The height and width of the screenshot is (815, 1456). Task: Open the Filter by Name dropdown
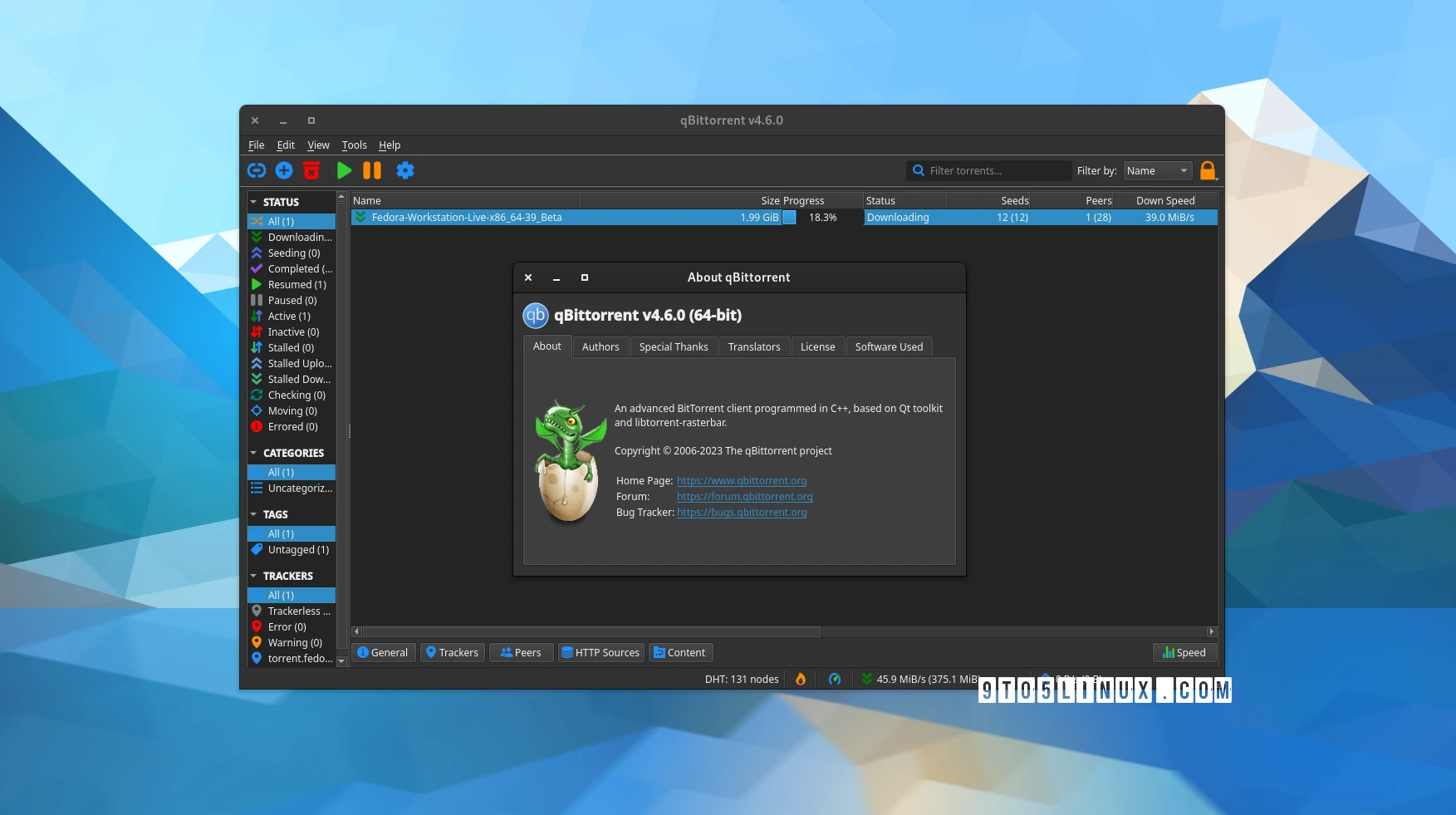[1157, 170]
